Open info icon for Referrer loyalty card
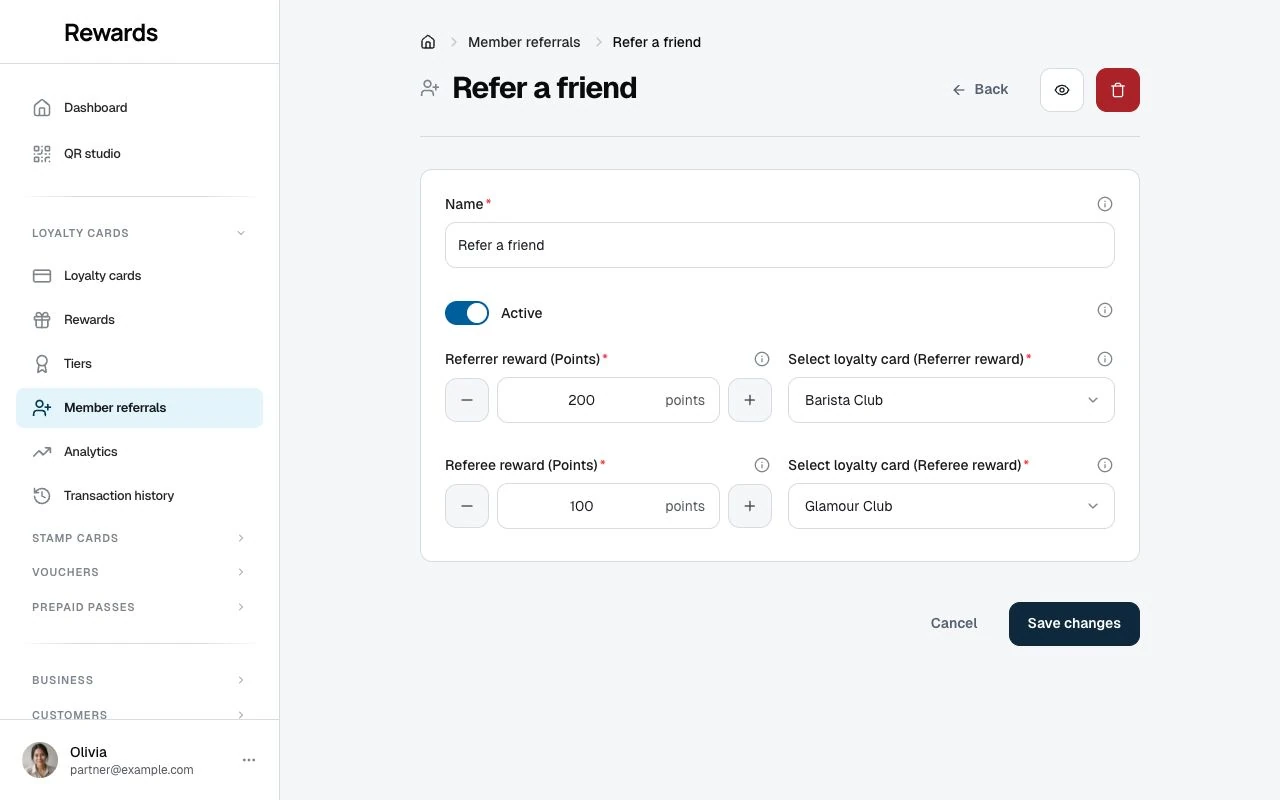The height and width of the screenshot is (800, 1280). pyautogui.click(x=1105, y=359)
